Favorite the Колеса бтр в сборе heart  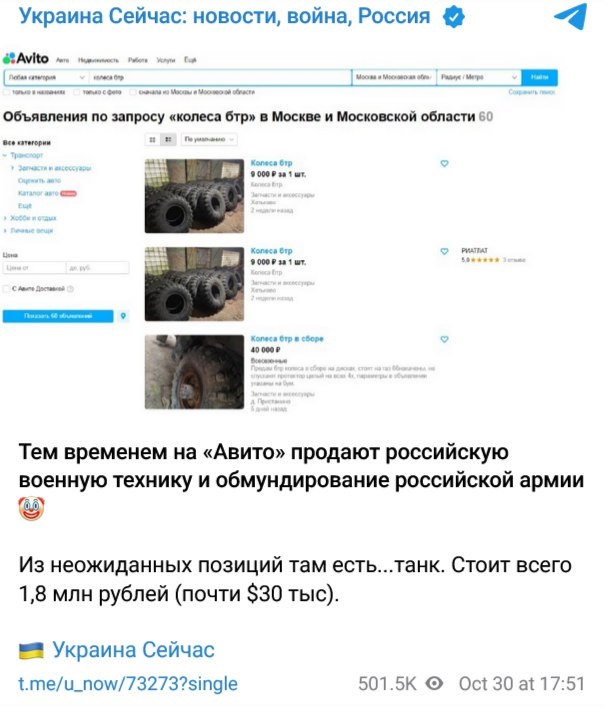coord(444,339)
